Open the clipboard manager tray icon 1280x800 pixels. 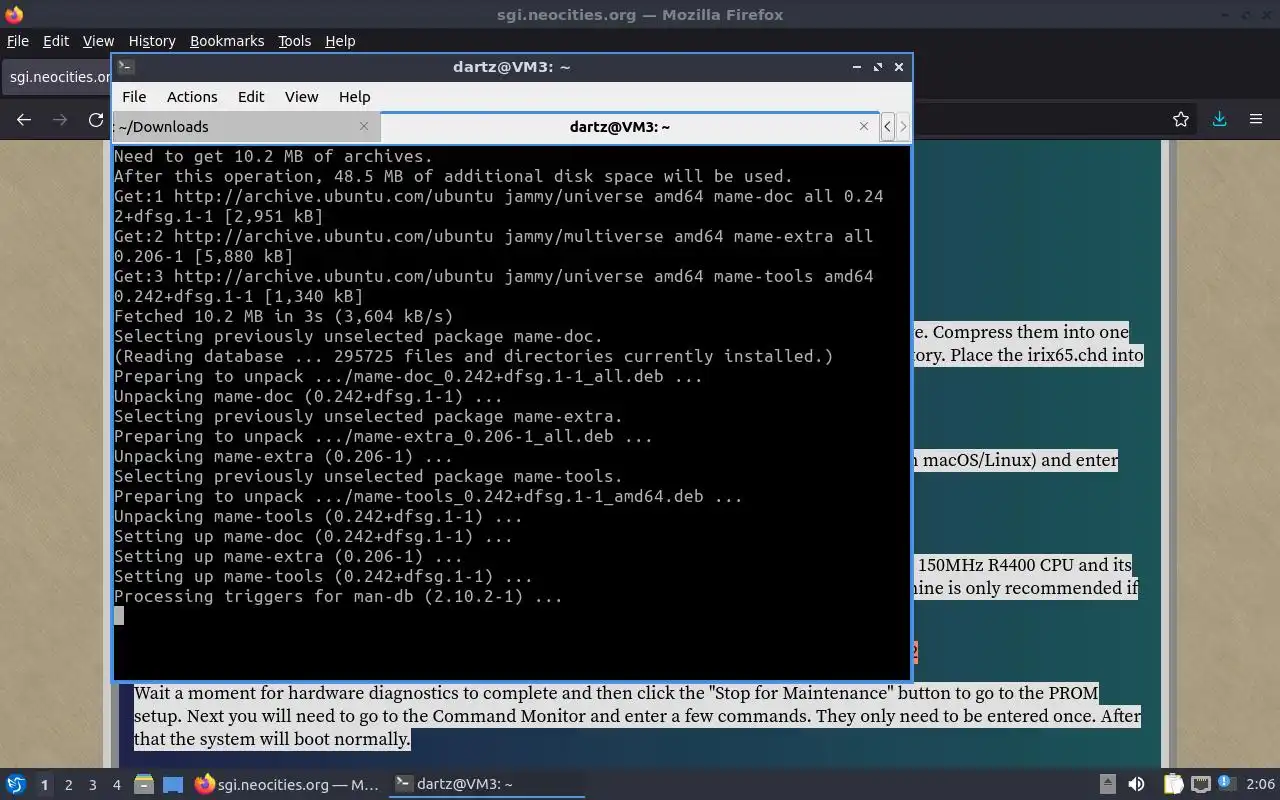point(1173,785)
